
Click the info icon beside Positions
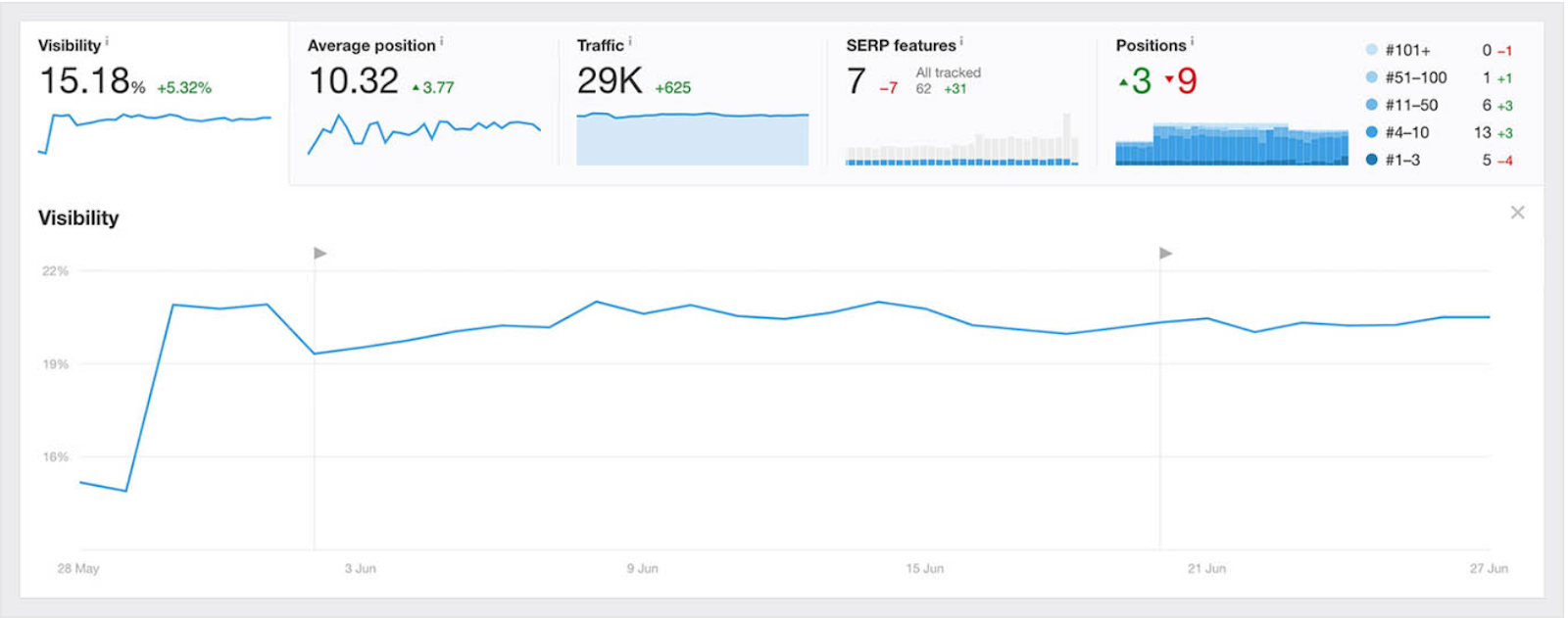tap(1192, 42)
